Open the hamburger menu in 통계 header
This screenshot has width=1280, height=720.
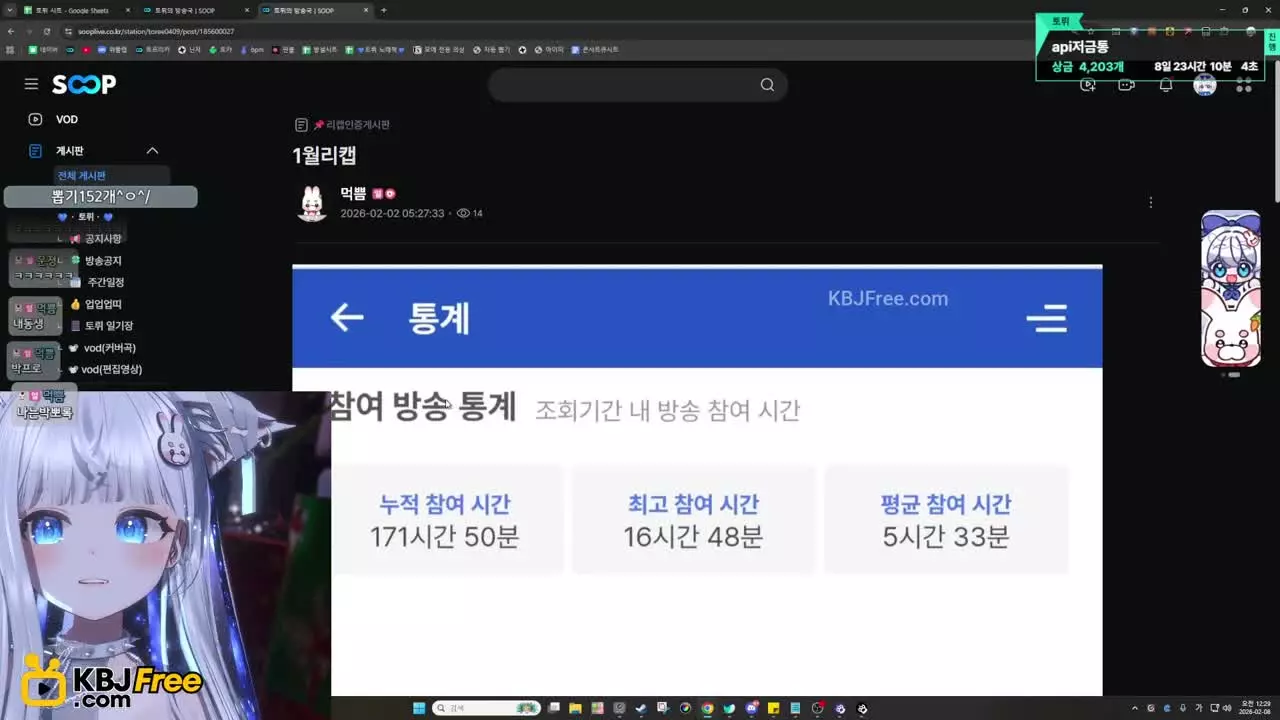1046,318
